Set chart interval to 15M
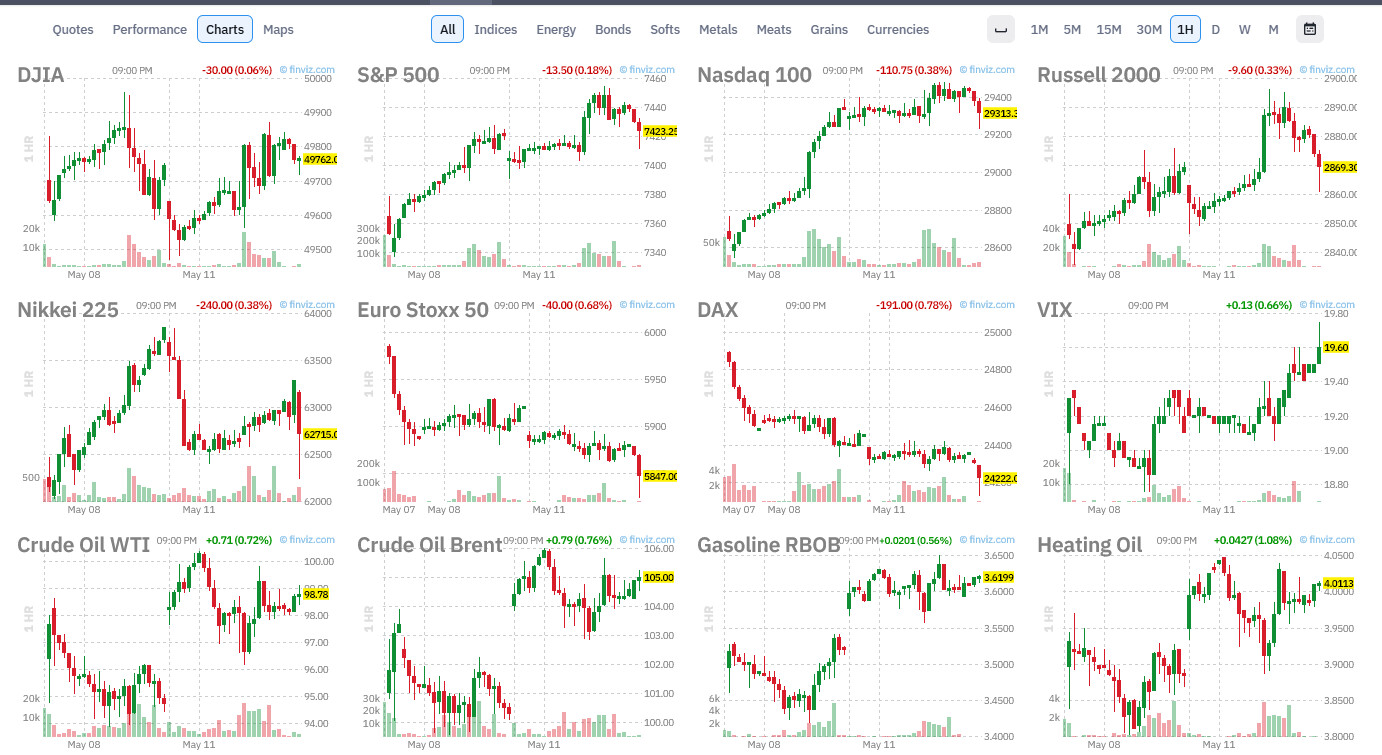 coord(1109,29)
